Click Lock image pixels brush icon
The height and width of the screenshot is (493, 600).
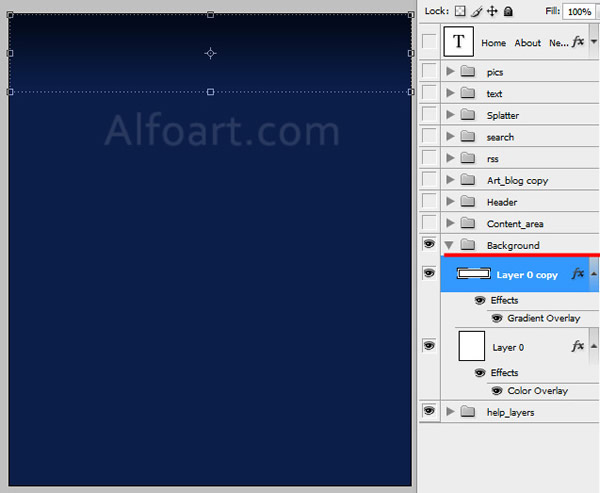pos(476,11)
